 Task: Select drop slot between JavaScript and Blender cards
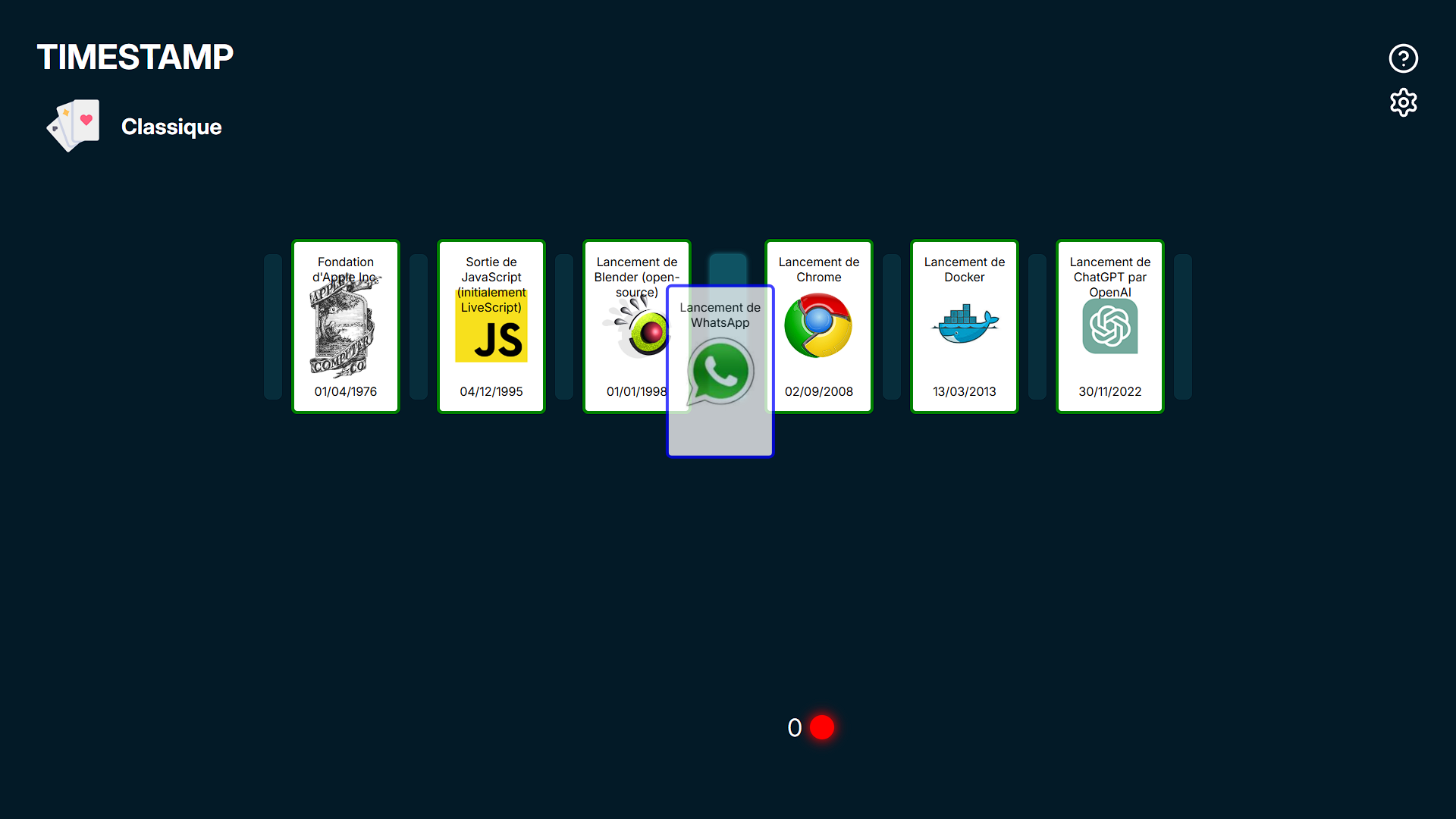pos(564,326)
